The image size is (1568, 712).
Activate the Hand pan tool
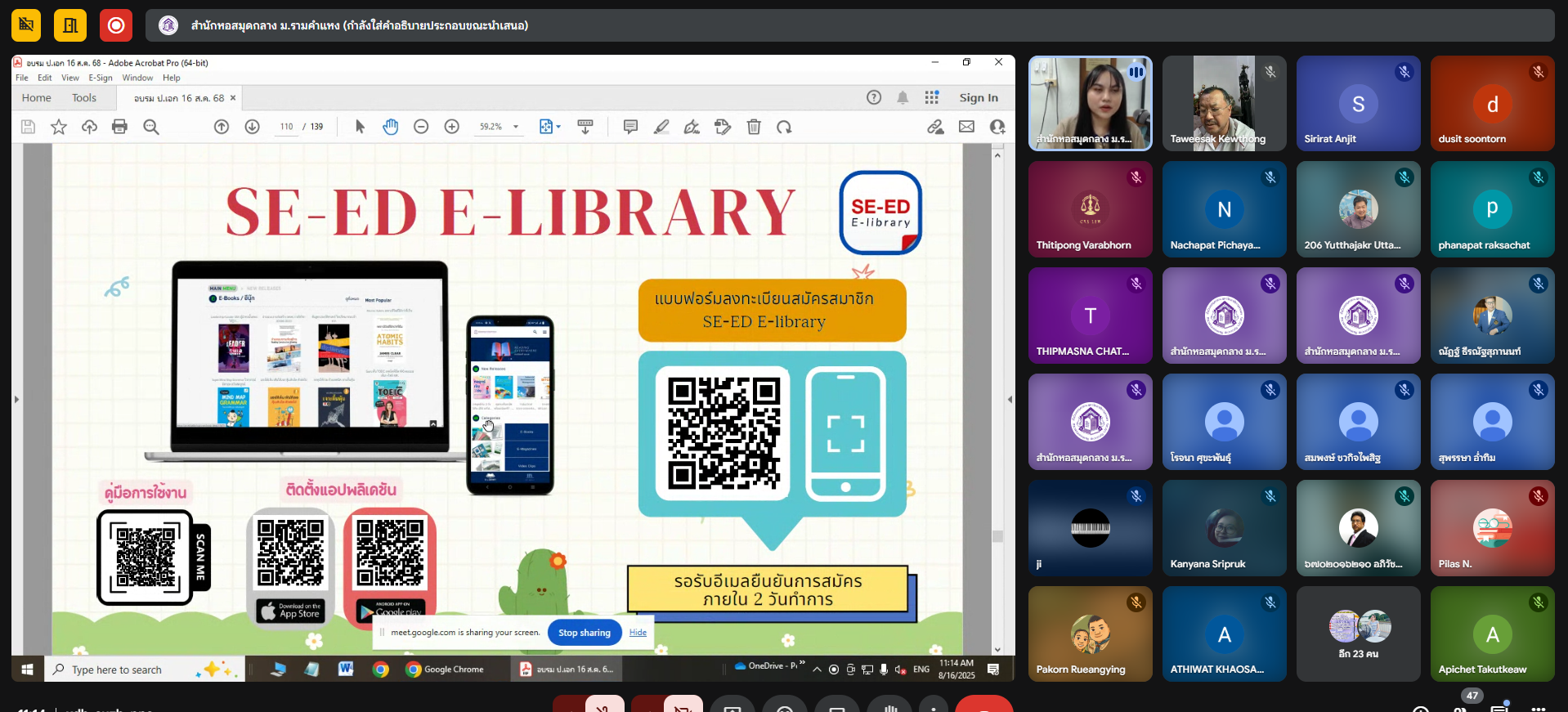coord(391,127)
